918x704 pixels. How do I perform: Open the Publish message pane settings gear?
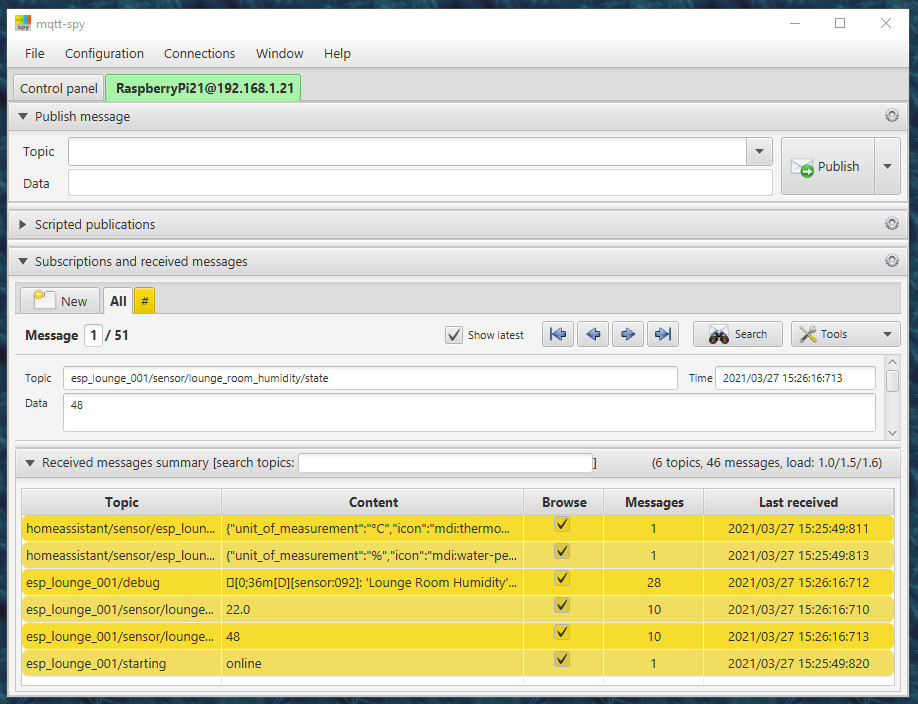891,116
